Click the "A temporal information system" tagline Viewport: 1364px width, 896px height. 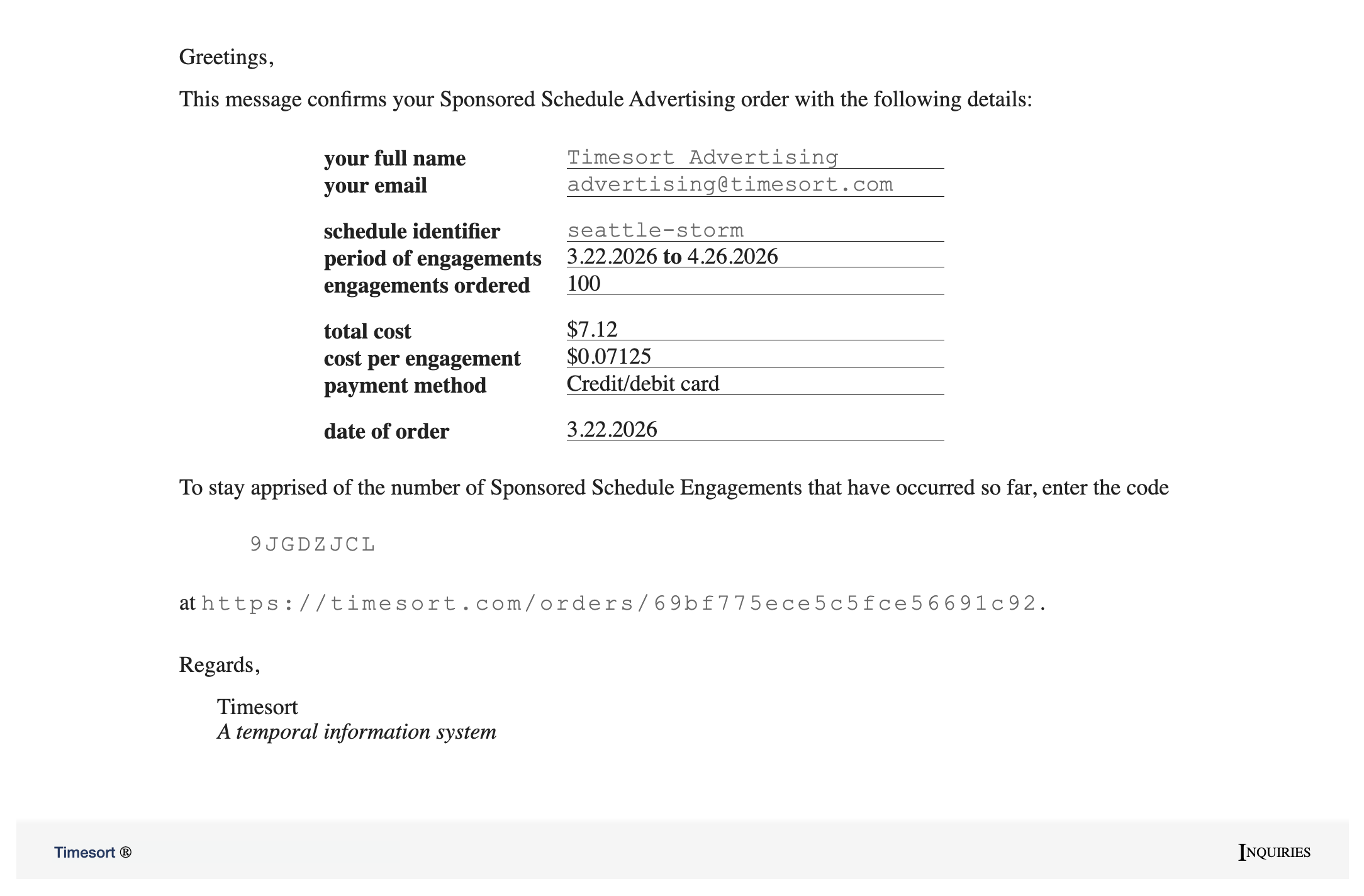click(357, 732)
